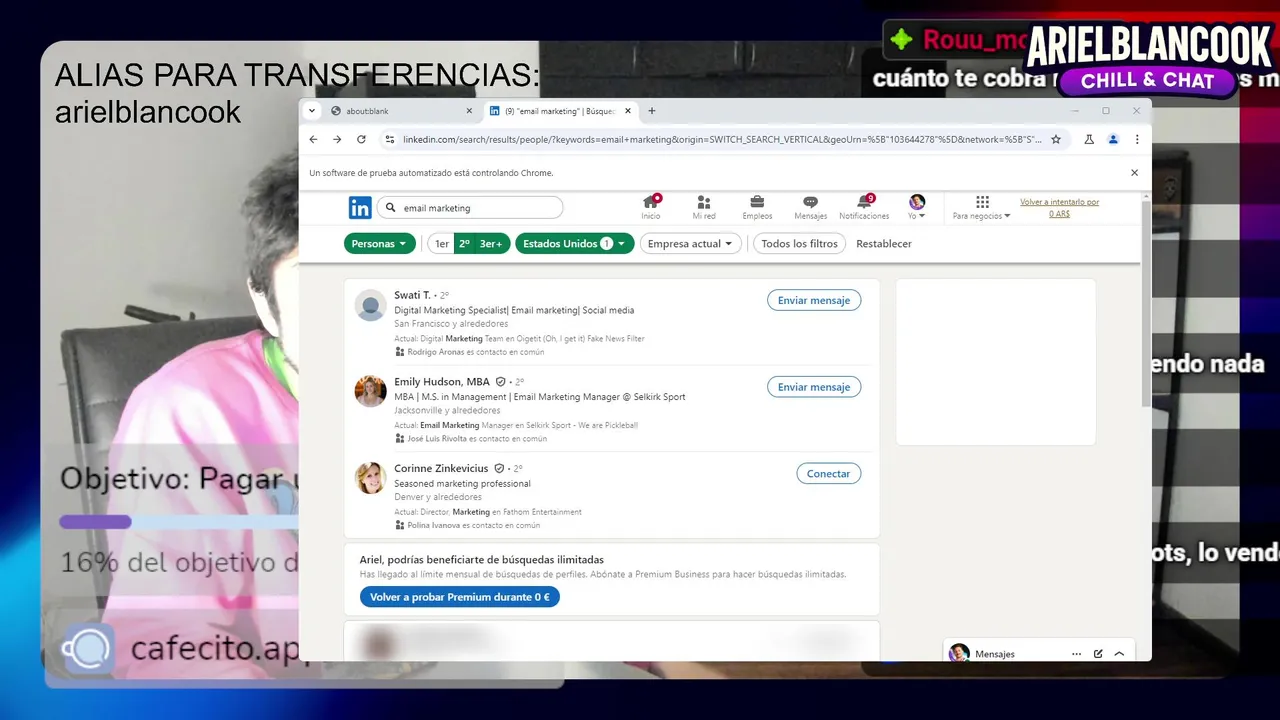
Task: Open Polina Ivanova mutual contact link
Action: click(x=434, y=525)
